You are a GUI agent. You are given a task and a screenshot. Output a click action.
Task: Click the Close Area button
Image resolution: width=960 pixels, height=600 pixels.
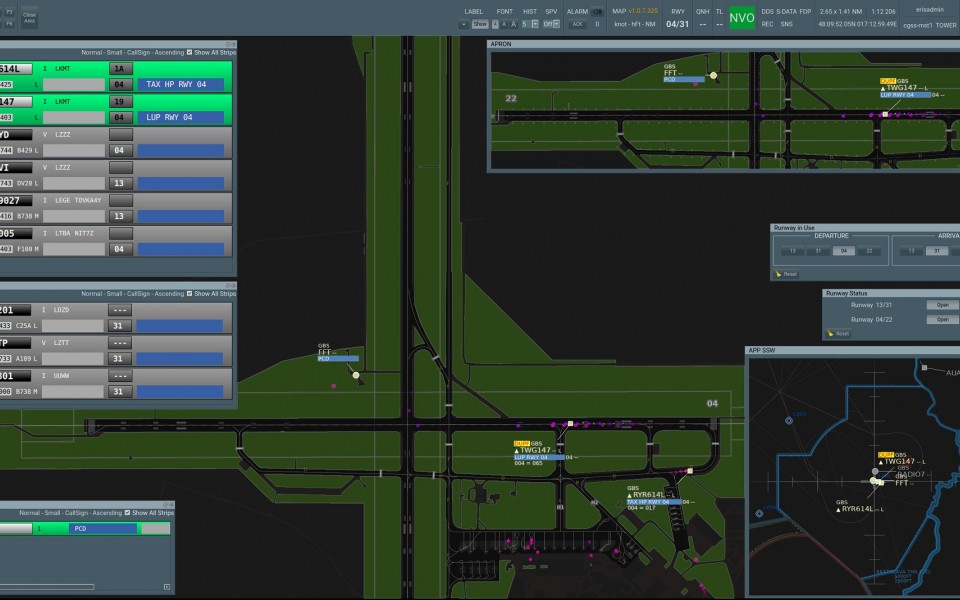(x=29, y=18)
